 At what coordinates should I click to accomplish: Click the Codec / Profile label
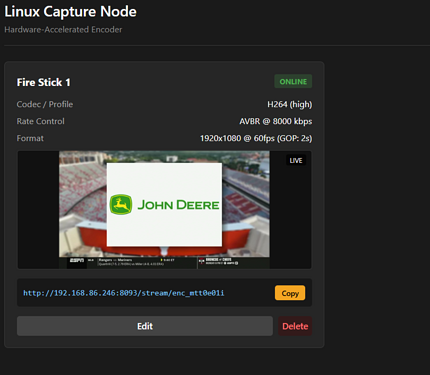[45, 104]
